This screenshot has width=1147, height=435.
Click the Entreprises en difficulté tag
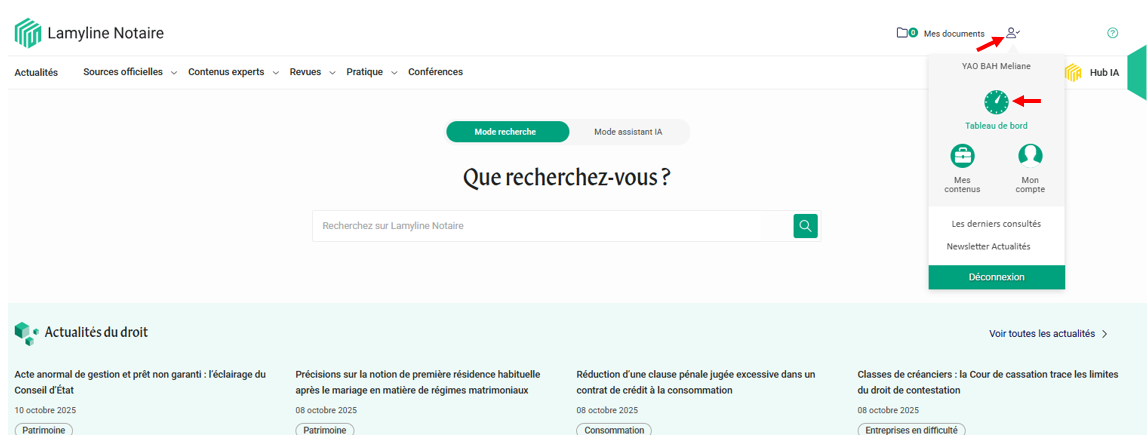(912, 430)
